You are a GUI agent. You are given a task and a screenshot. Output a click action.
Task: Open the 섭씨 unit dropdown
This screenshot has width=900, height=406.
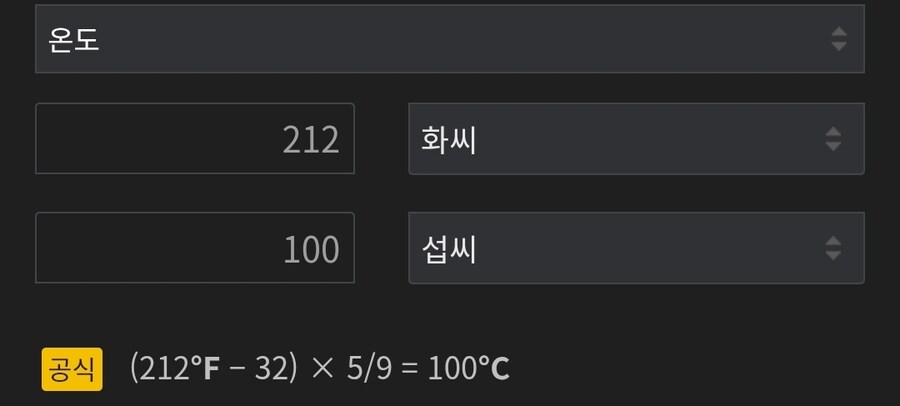(x=636, y=248)
